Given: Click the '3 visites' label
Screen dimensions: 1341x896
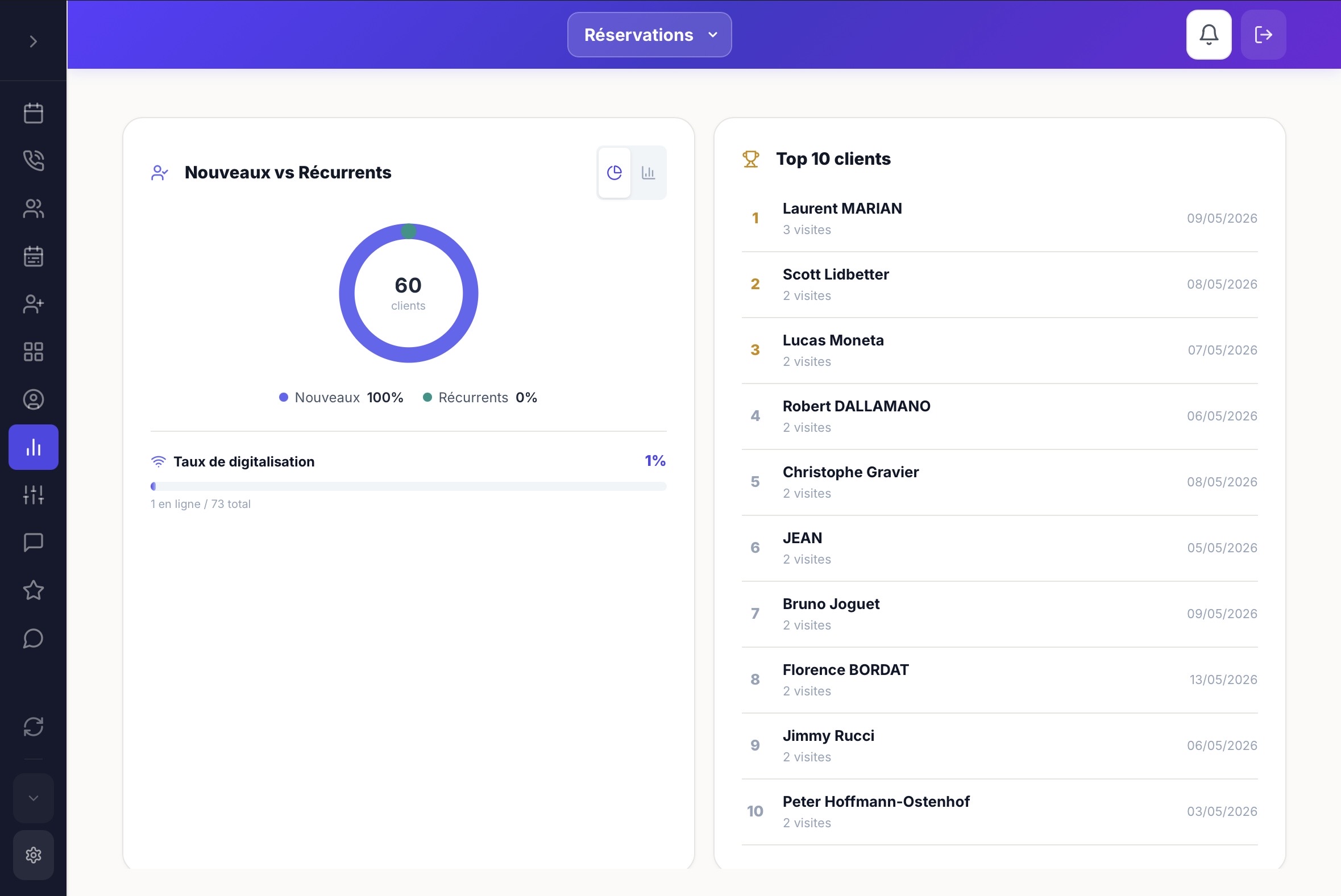Looking at the screenshot, I should 807,230.
